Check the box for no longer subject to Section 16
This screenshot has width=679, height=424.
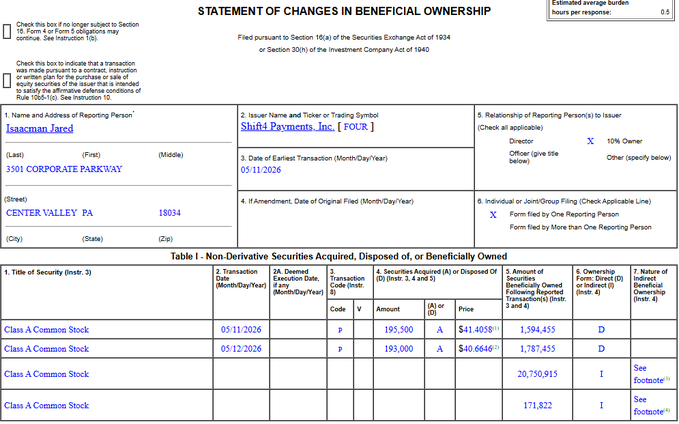click(7, 32)
